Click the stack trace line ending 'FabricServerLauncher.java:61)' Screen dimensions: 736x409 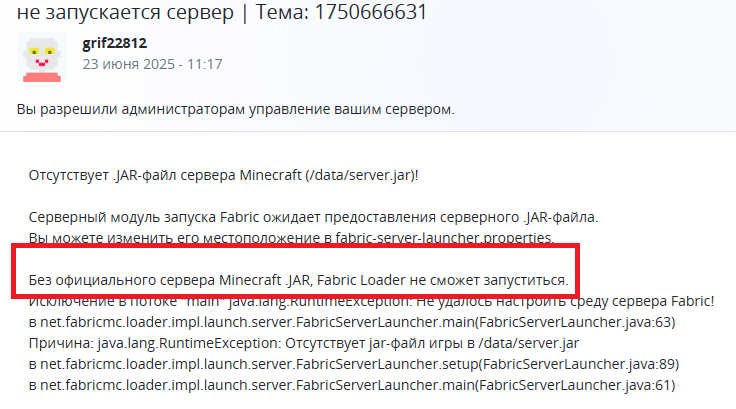[x=352, y=385]
